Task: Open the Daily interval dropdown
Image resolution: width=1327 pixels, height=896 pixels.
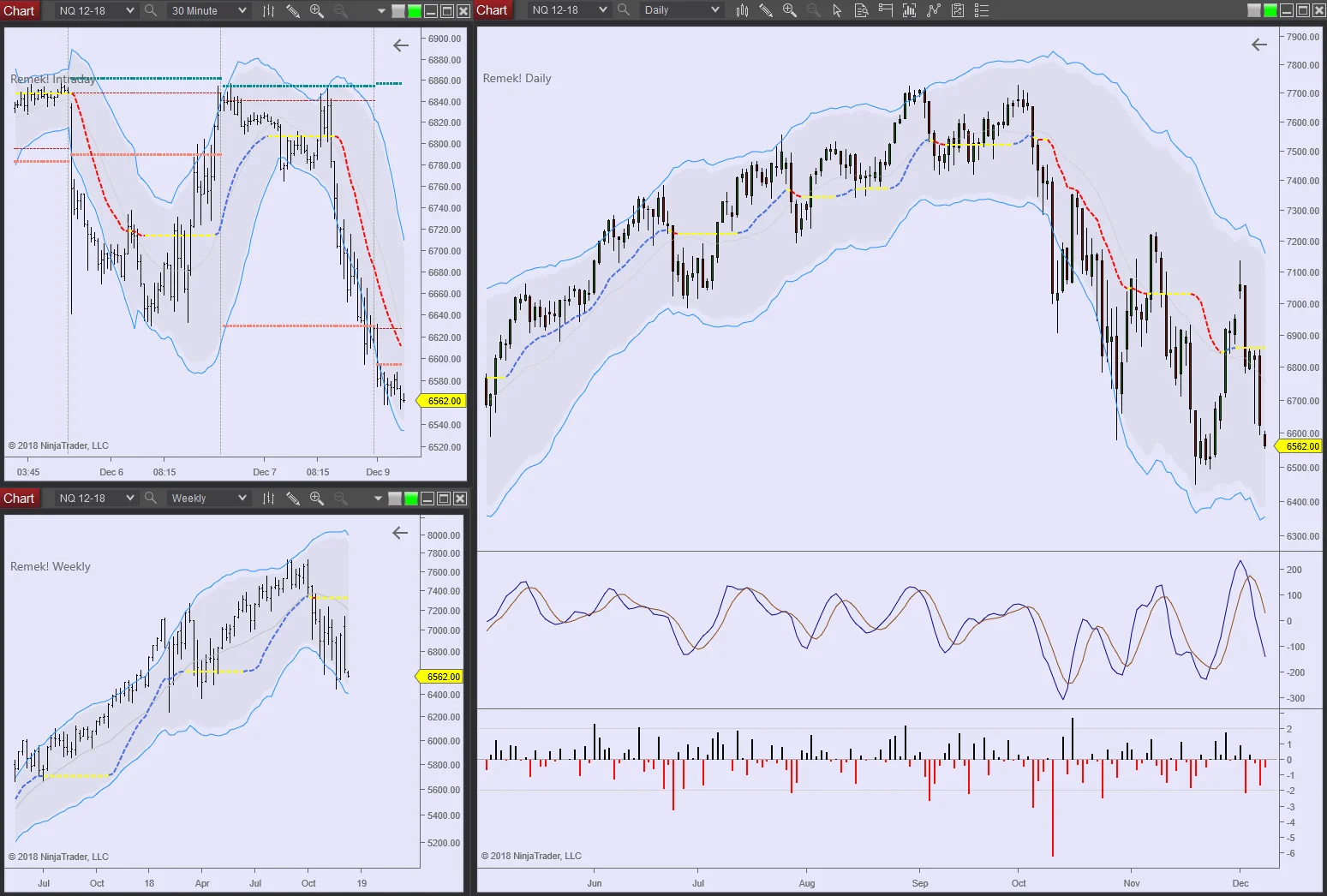Action: (681, 10)
